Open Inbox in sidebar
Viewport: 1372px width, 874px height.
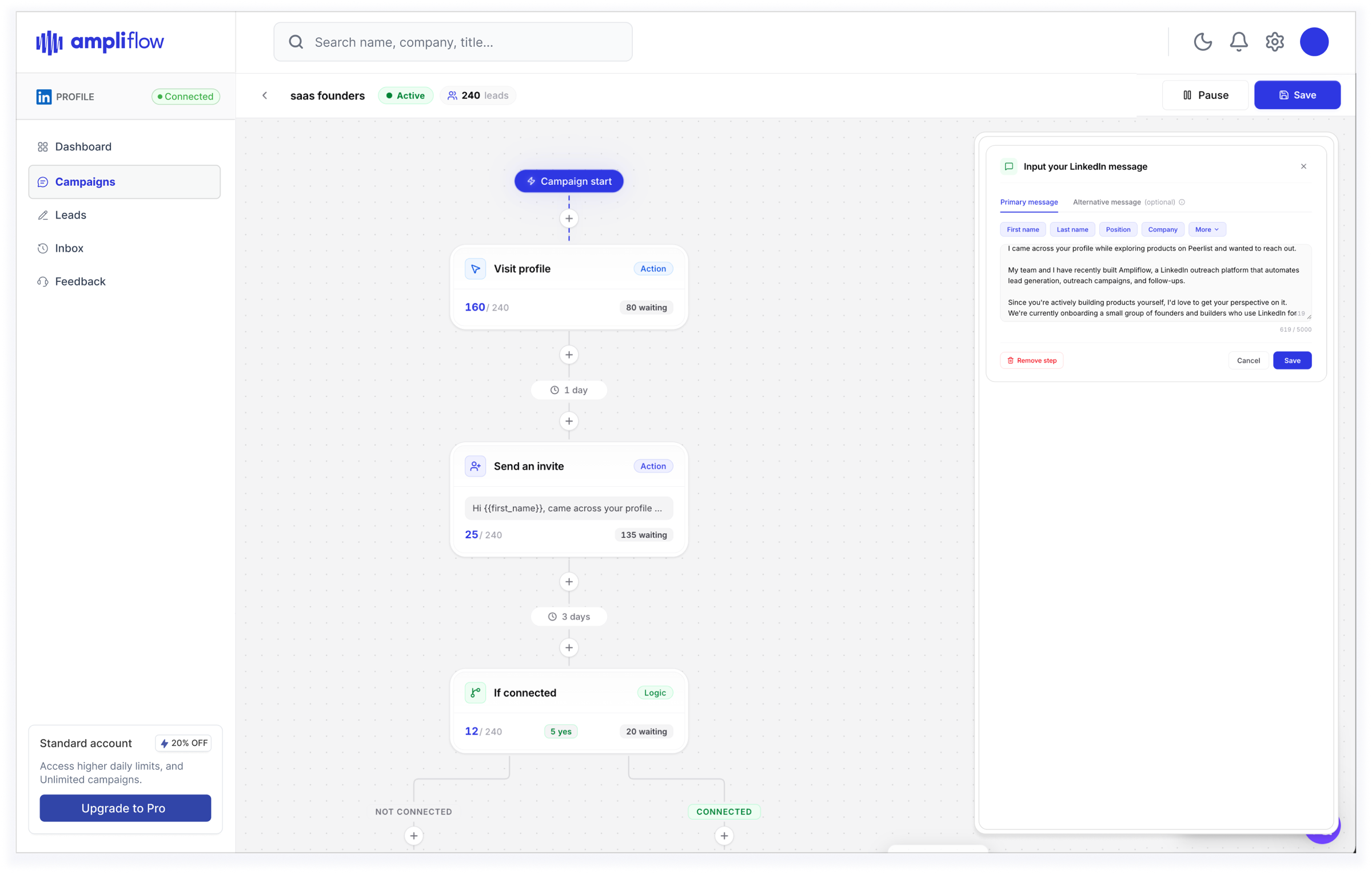pos(125,248)
